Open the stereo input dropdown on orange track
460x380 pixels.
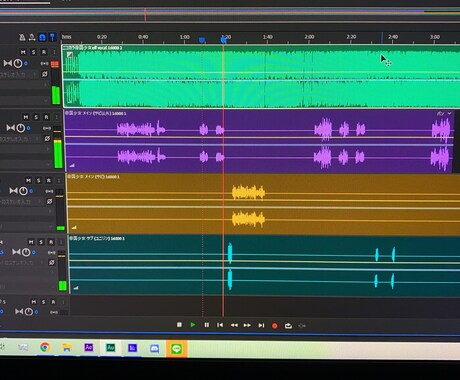21,202
